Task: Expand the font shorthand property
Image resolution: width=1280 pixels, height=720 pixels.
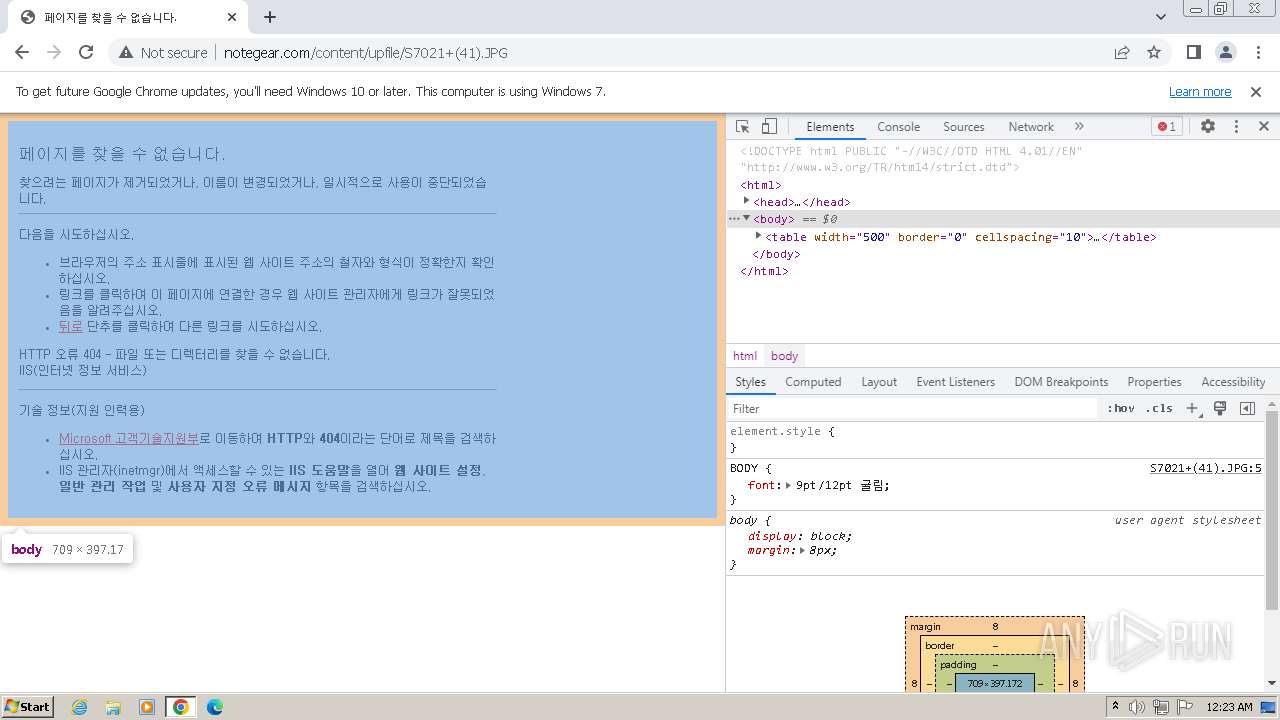Action: (789, 485)
